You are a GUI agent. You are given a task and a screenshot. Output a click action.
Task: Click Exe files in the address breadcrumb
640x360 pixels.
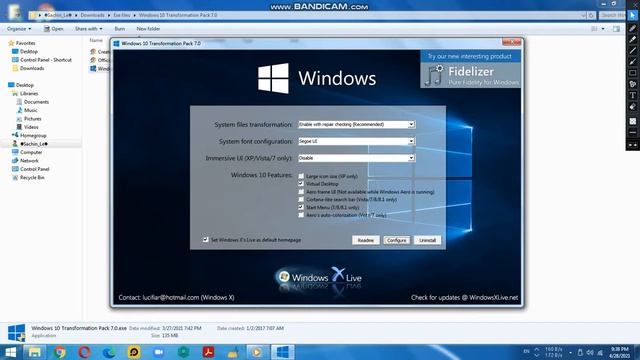tap(122, 15)
